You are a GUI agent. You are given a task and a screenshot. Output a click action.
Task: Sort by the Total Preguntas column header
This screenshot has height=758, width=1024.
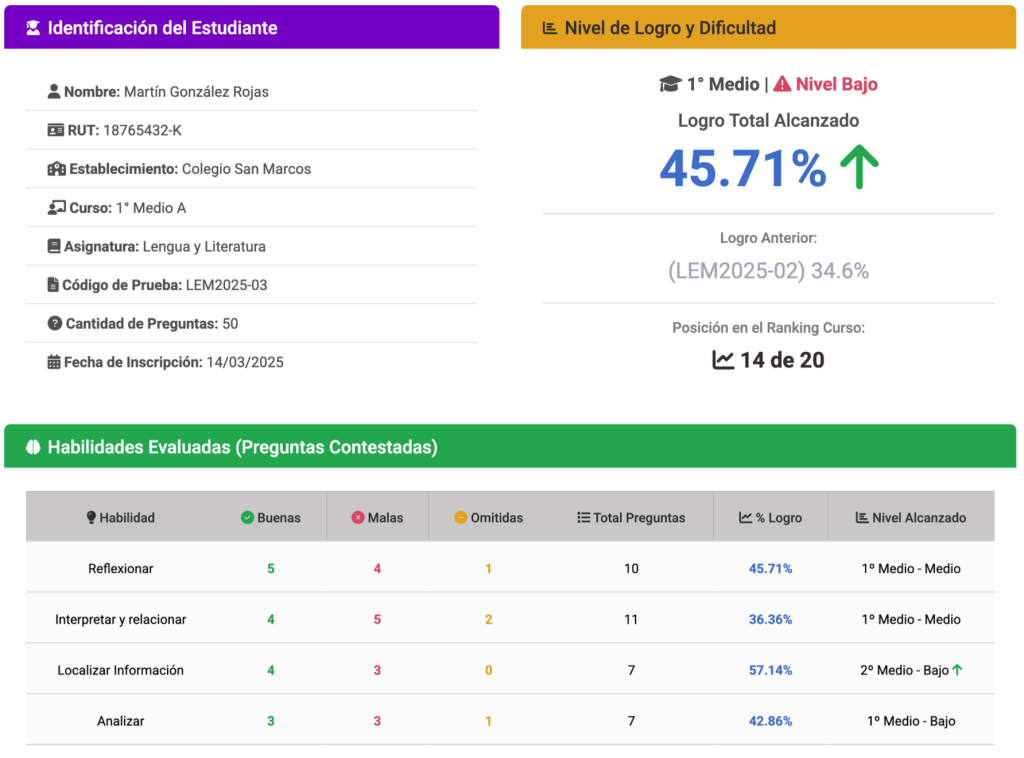point(631,518)
